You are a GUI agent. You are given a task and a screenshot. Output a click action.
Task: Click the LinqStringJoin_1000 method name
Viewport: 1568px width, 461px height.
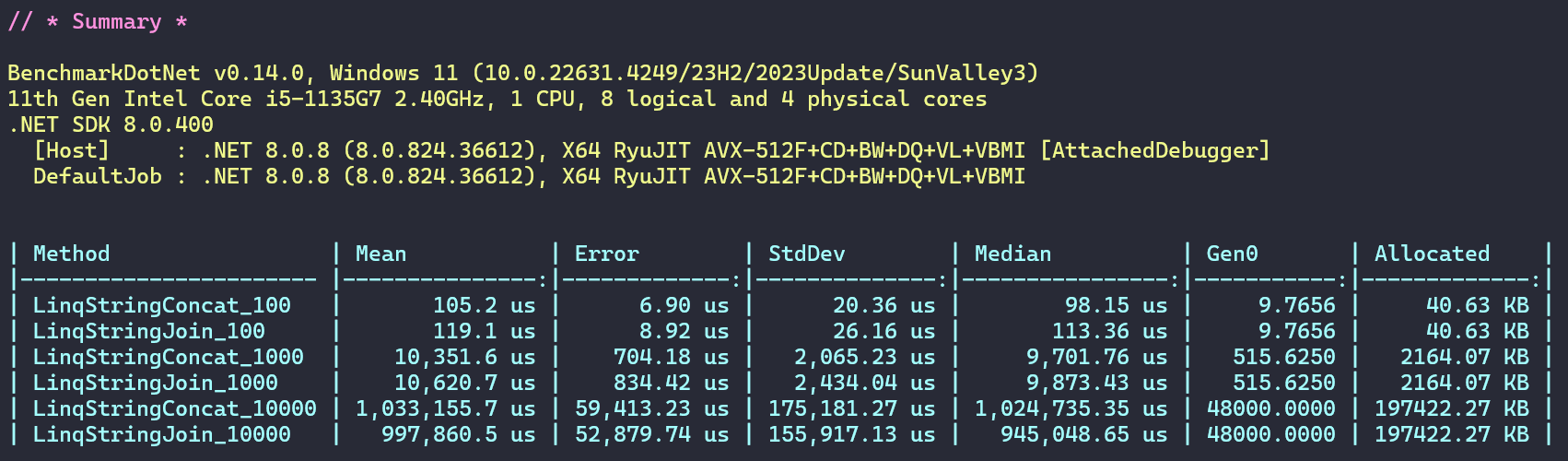point(156,383)
